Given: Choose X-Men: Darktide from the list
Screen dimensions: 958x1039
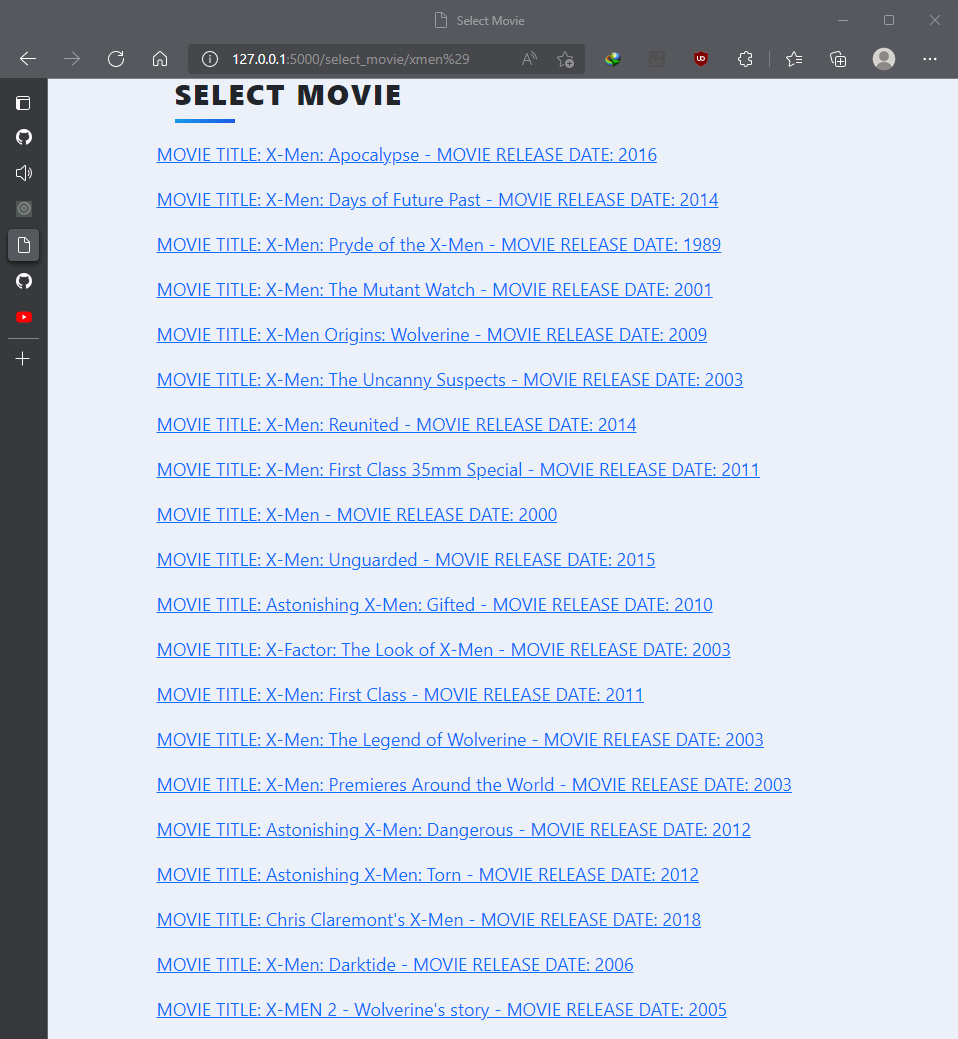Looking at the screenshot, I should 394,964.
